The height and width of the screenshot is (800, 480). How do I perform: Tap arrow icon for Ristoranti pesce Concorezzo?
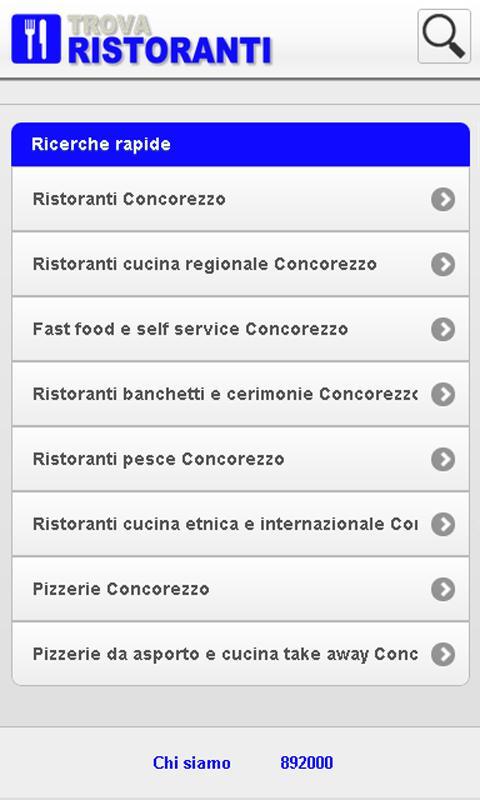443,459
